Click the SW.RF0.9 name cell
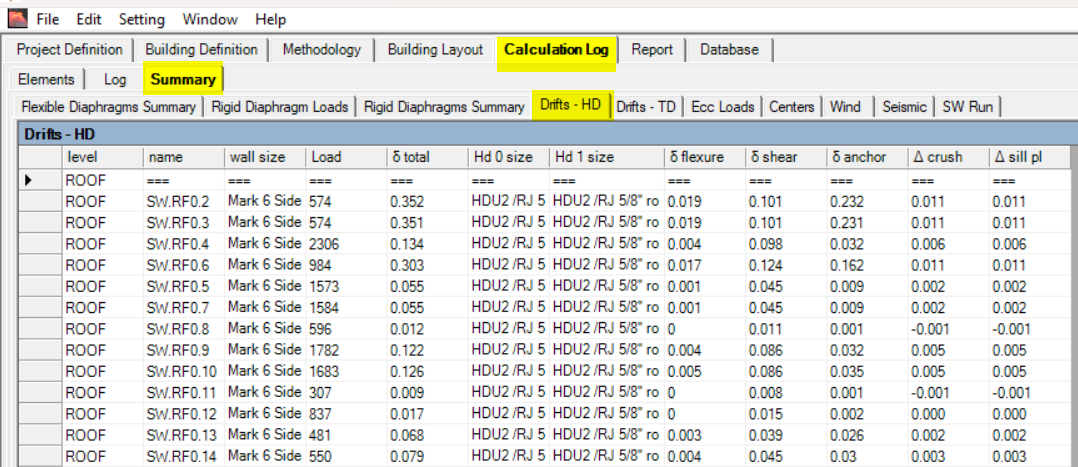1078x467 pixels. click(184, 351)
